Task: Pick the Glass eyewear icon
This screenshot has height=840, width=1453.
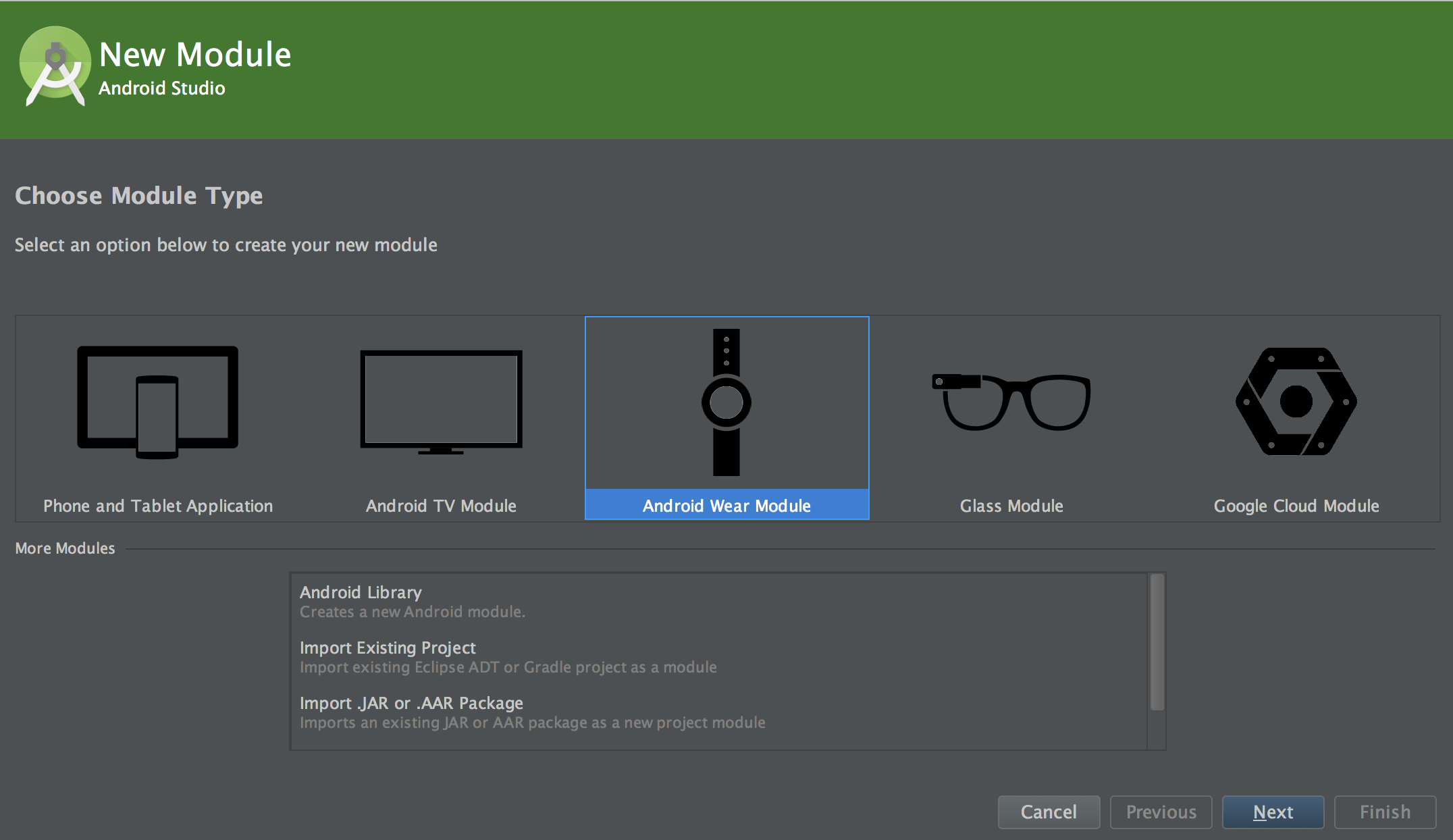Action: 1011,402
